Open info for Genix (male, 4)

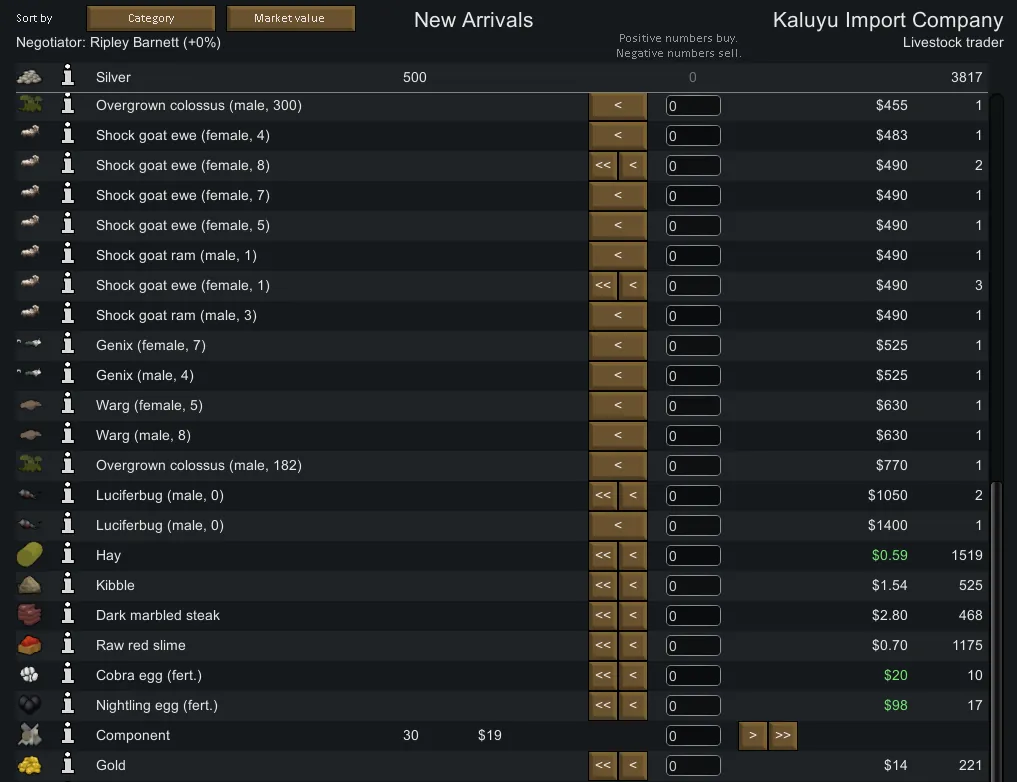pos(68,375)
